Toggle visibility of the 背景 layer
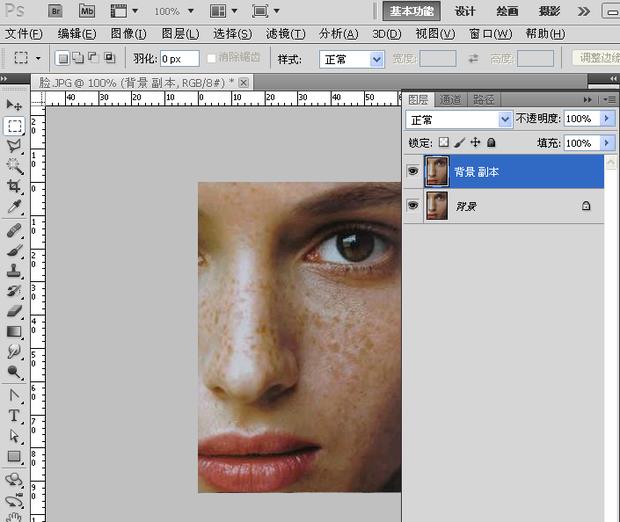The height and width of the screenshot is (522, 620). click(x=412, y=206)
